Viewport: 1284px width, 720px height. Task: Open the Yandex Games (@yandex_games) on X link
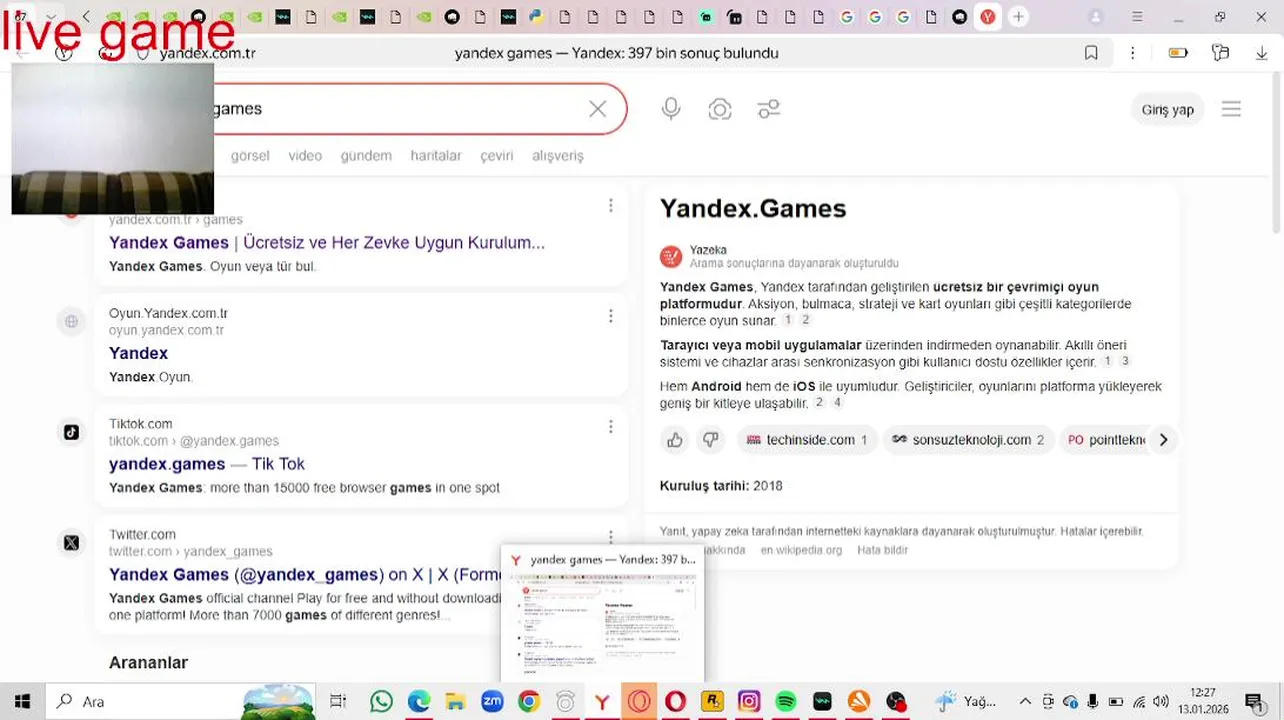coord(305,575)
